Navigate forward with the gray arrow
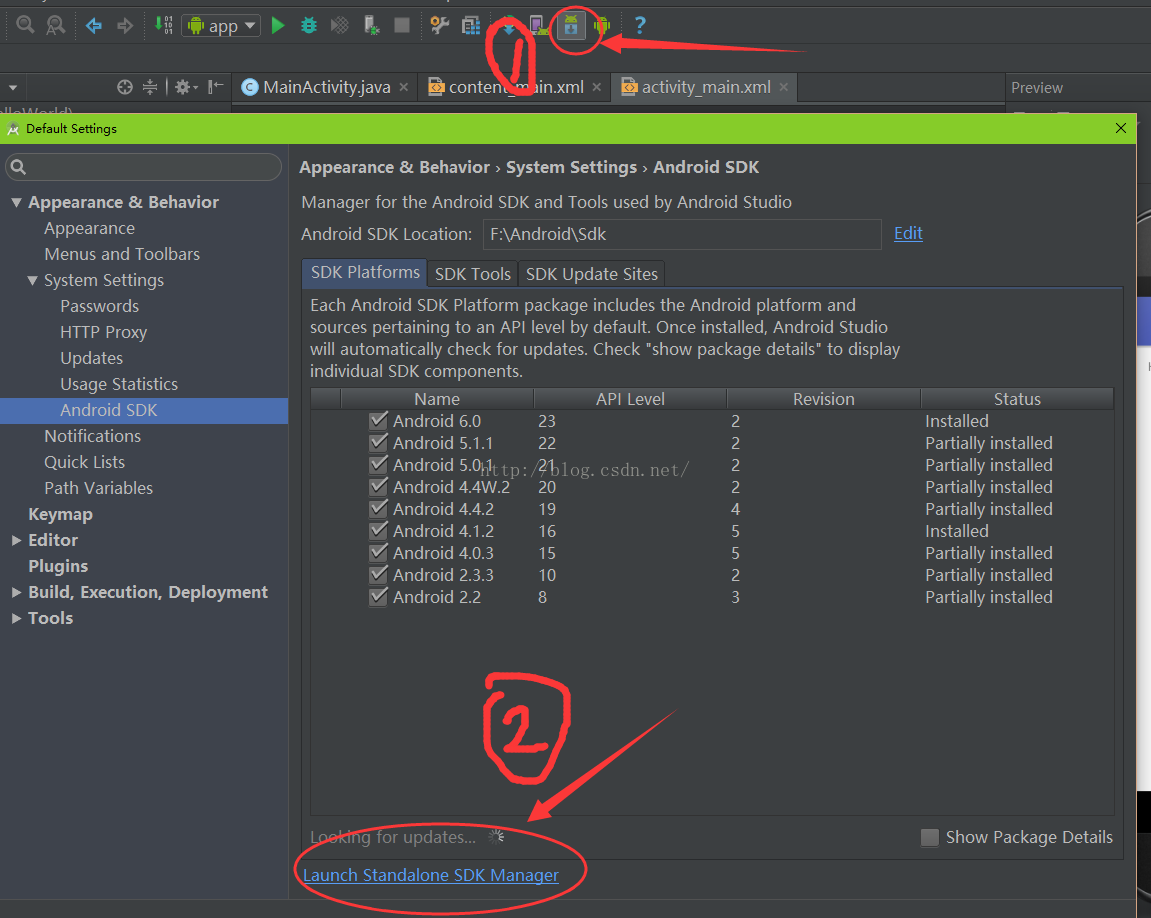 tap(125, 26)
